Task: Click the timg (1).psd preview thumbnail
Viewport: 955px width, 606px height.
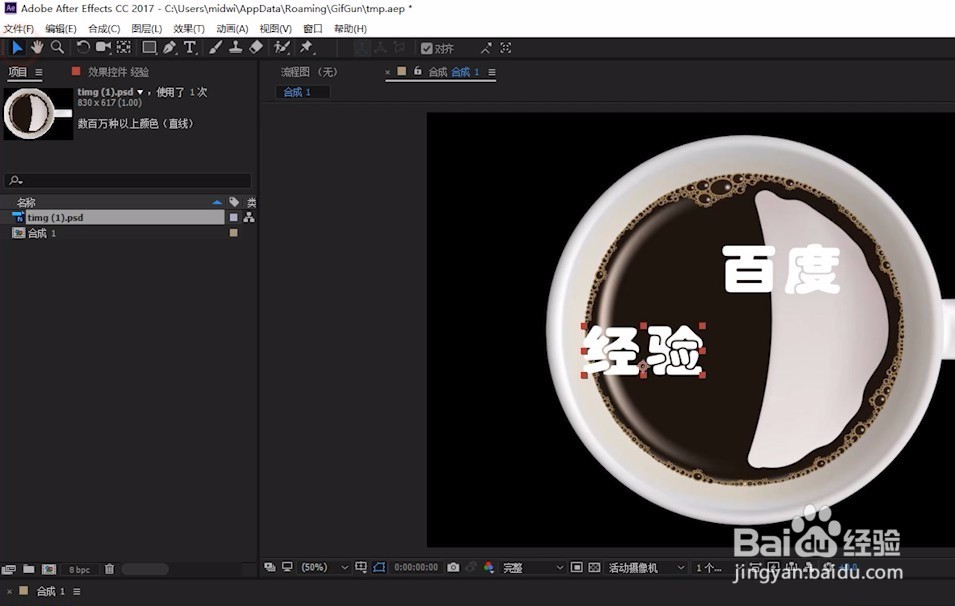Action: point(38,114)
